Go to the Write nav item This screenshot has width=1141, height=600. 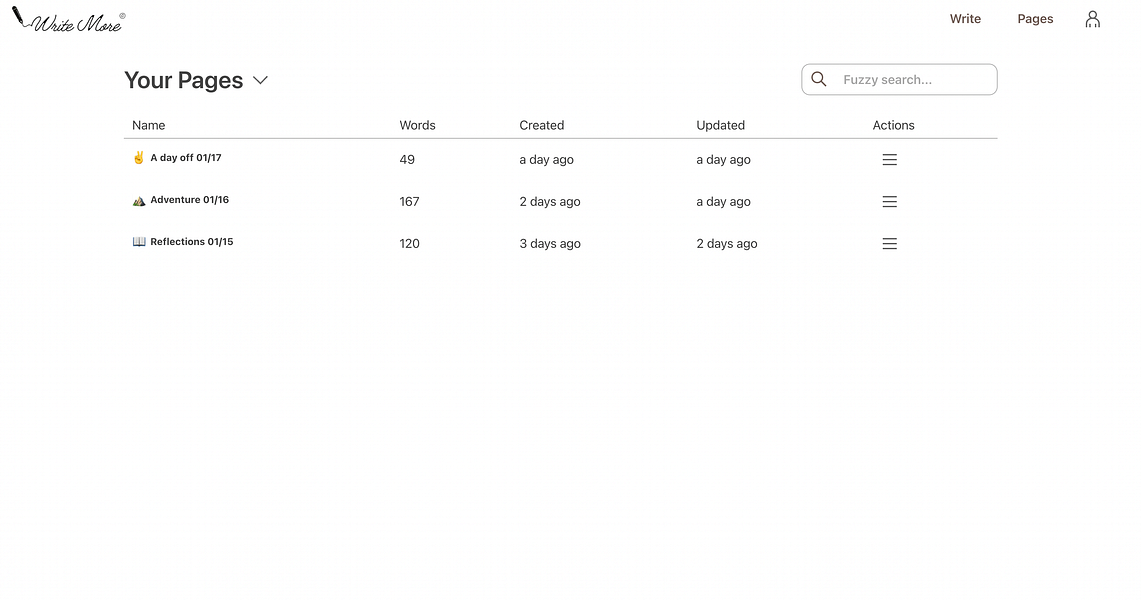pyautogui.click(x=965, y=19)
